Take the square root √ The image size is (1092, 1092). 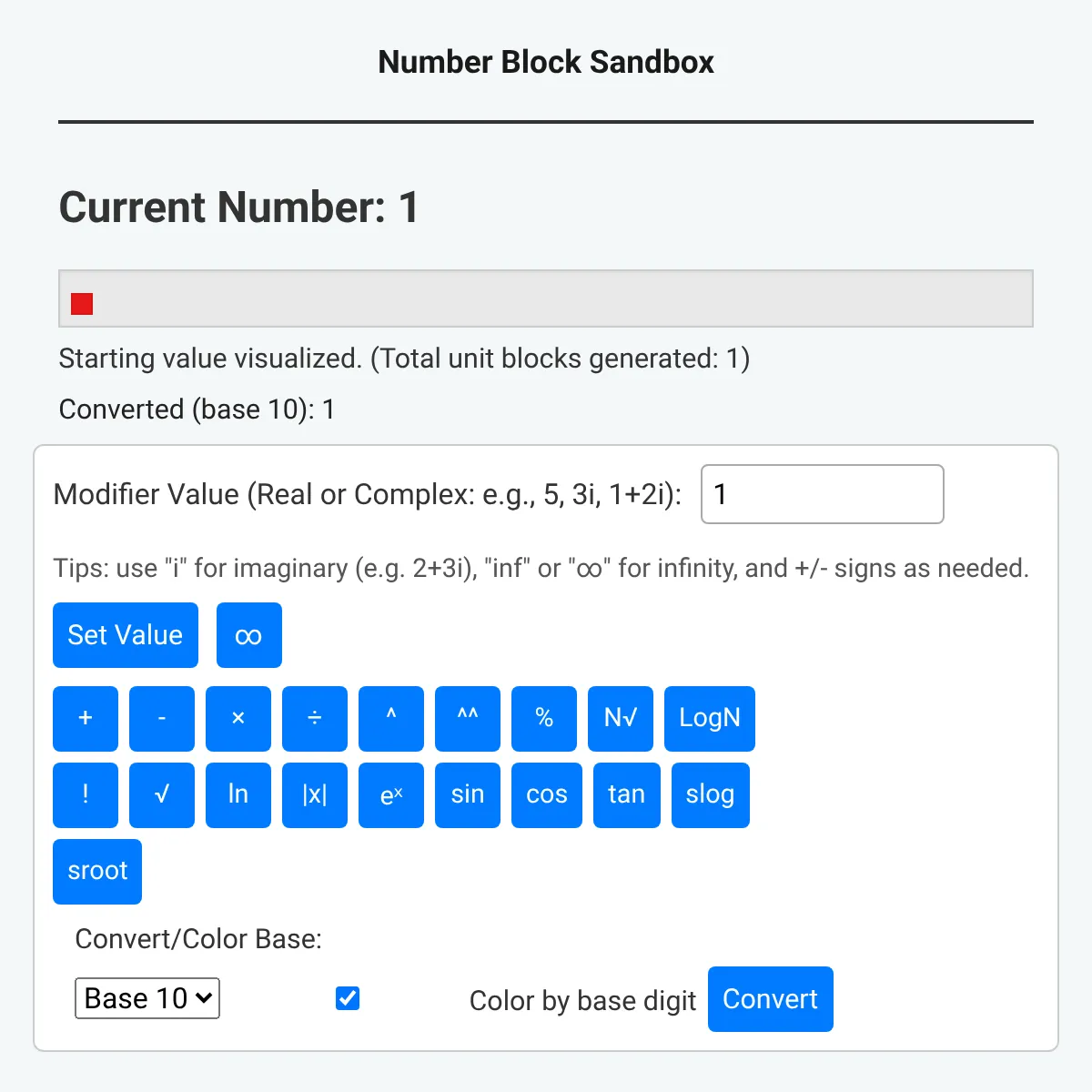(162, 795)
